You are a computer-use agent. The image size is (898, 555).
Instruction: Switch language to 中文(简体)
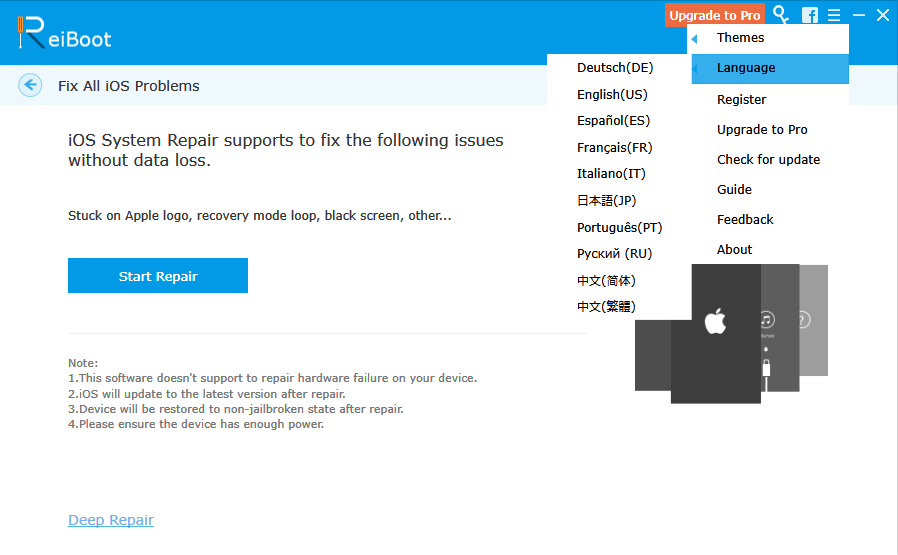(x=606, y=281)
